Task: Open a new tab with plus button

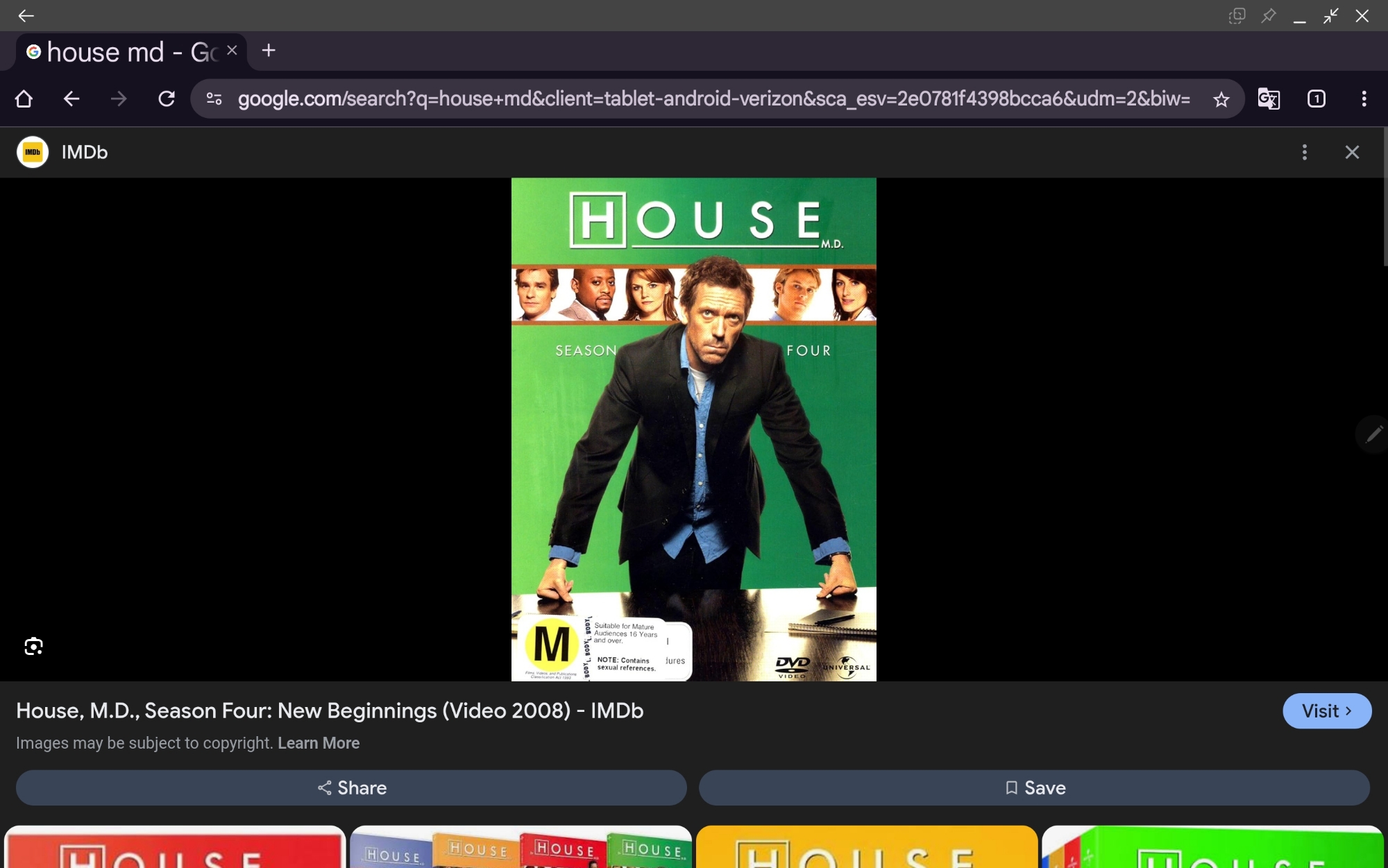Action: tap(269, 51)
